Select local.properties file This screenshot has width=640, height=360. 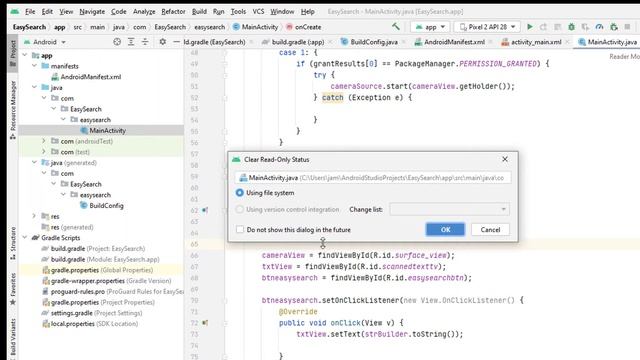[x=90, y=324]
